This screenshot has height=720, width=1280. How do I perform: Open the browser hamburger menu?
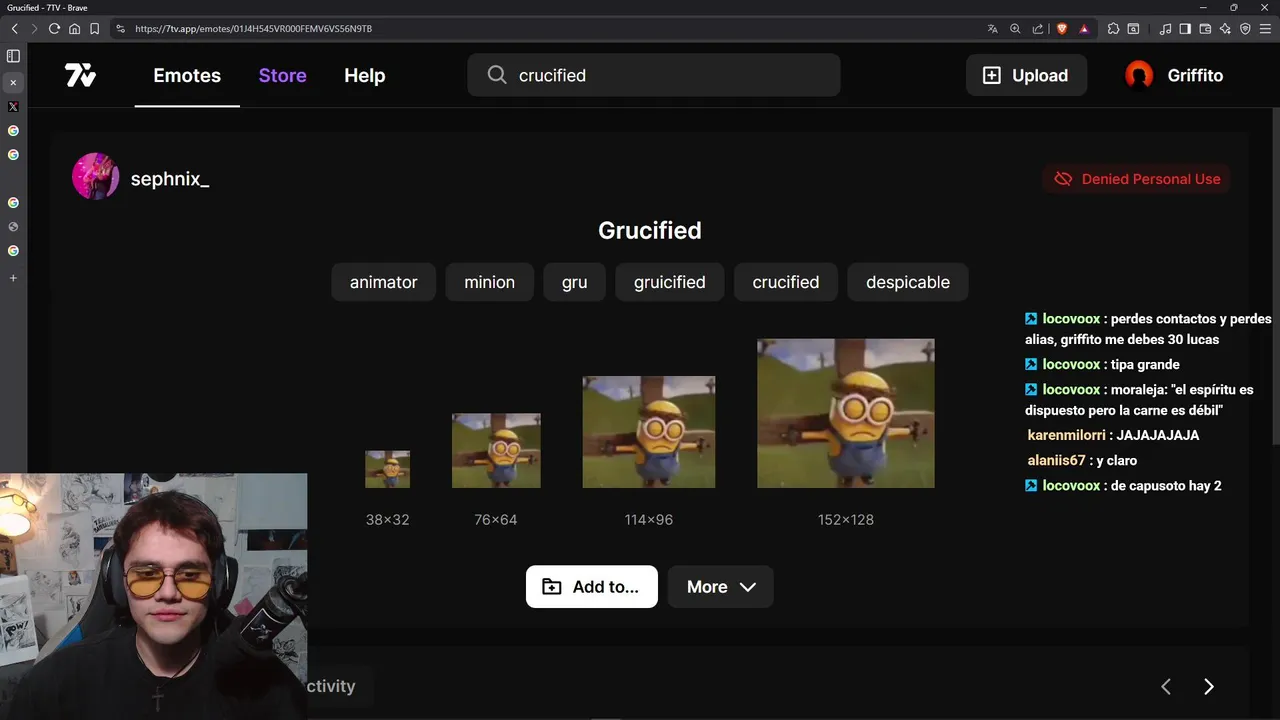click(x=1265, y=29)
